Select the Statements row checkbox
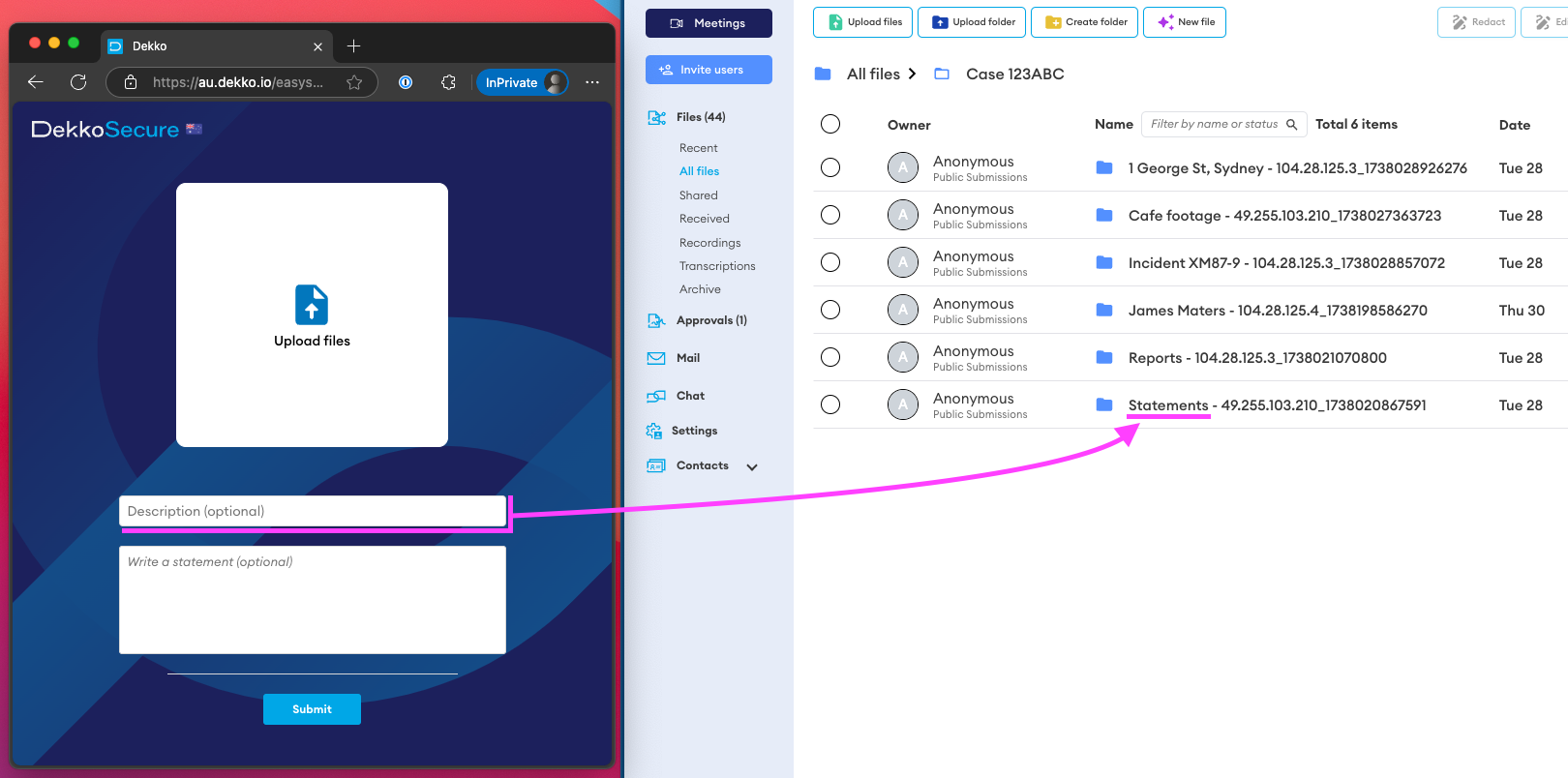Viewport: 1568px width, 778px height. pos(830,404)
